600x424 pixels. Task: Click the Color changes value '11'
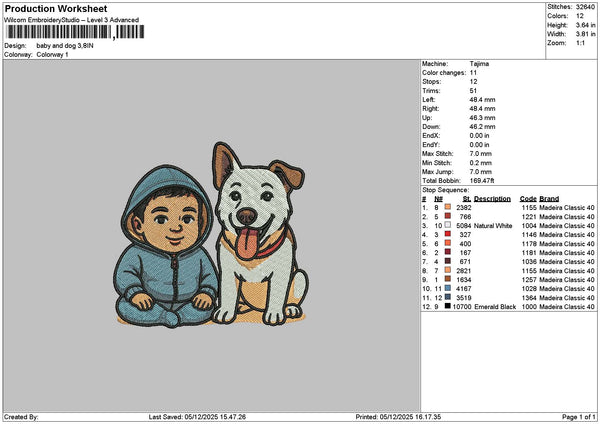pyautogui.click(x=473, y=73)
